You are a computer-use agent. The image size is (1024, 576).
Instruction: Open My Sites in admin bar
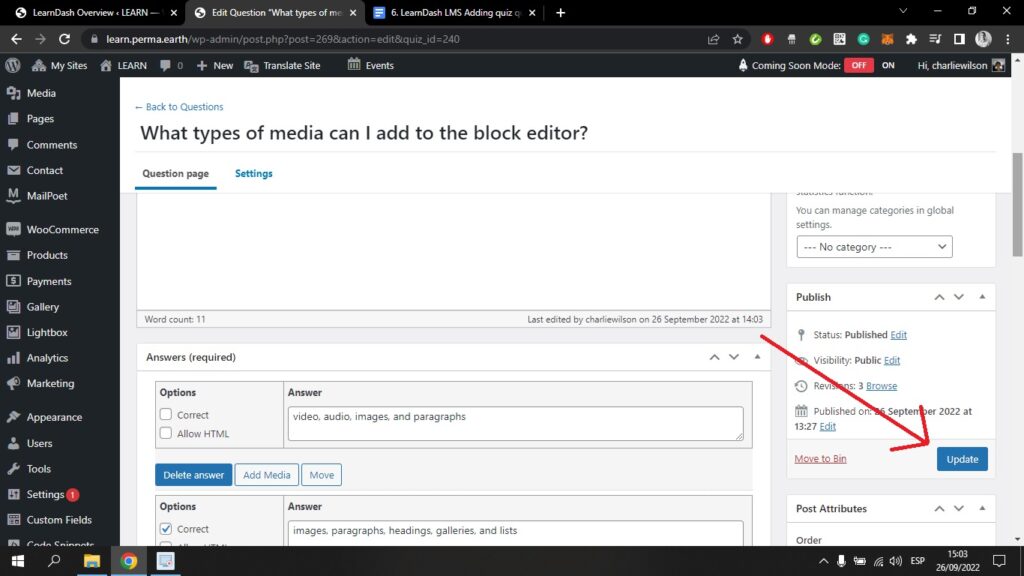pyautogui.click(x=60, y=65)
